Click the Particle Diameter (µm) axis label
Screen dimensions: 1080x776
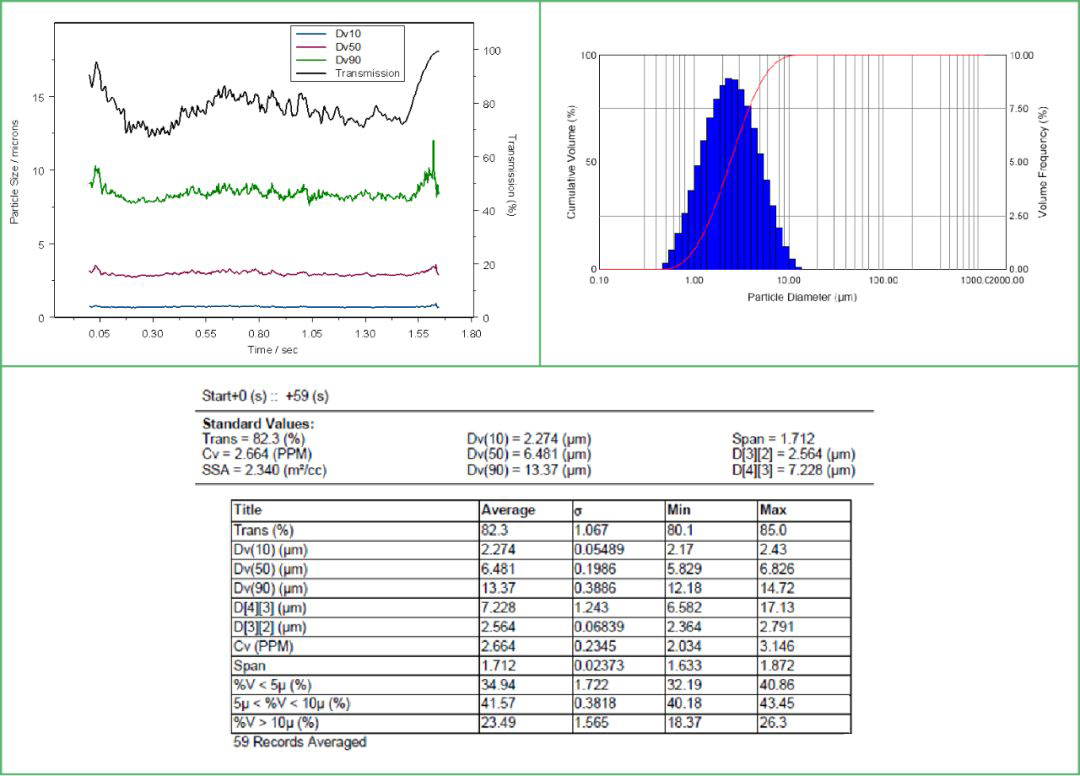(x=802, y=297)
